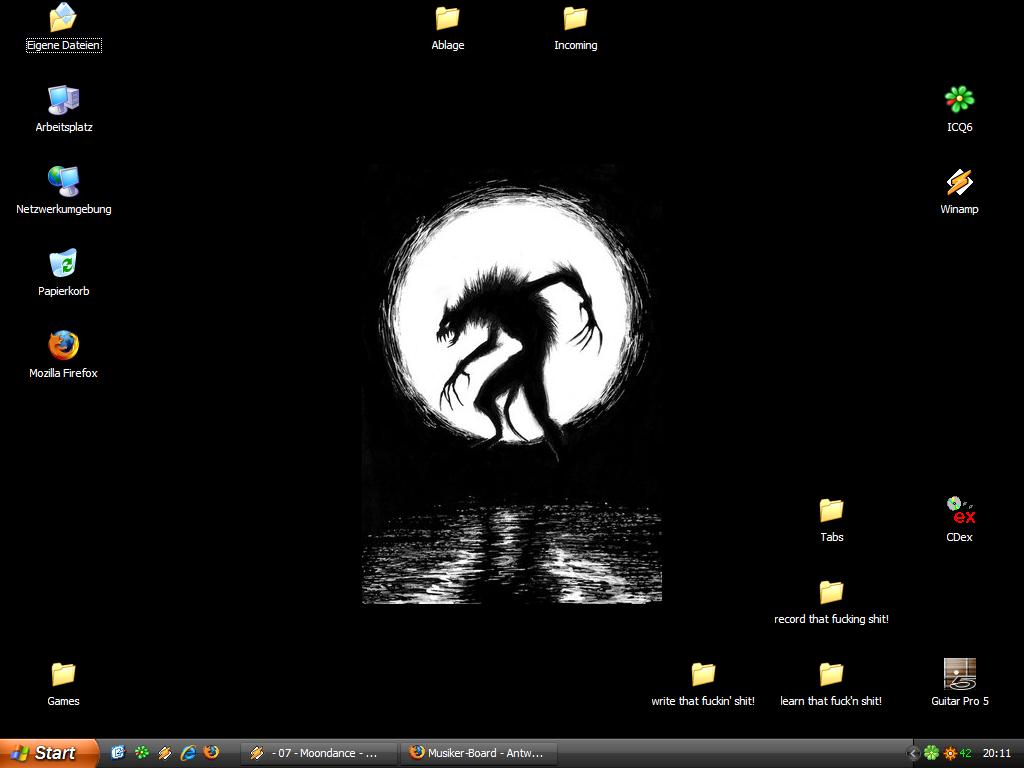
Task: Select the folder whose name starts "record that"
Action: coord(831,601)
